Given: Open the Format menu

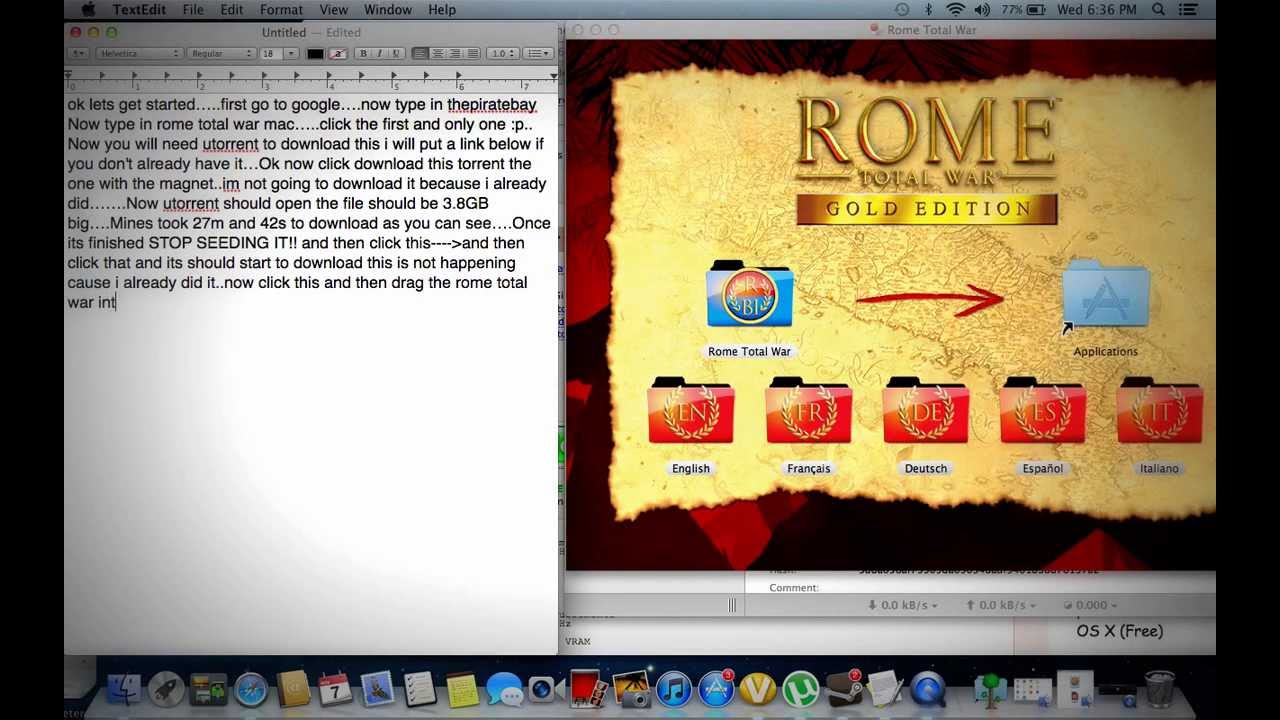Looking at the screenshot, I should (x=281, y=10).
